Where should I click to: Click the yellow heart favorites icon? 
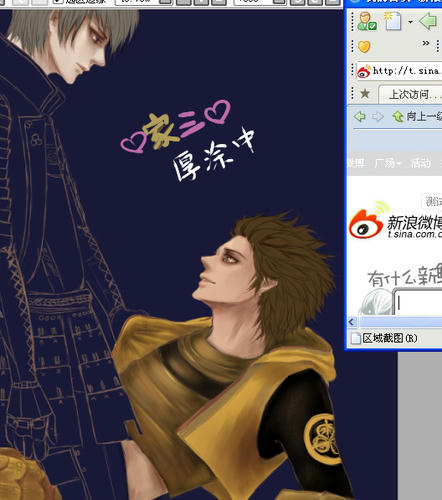364,46
